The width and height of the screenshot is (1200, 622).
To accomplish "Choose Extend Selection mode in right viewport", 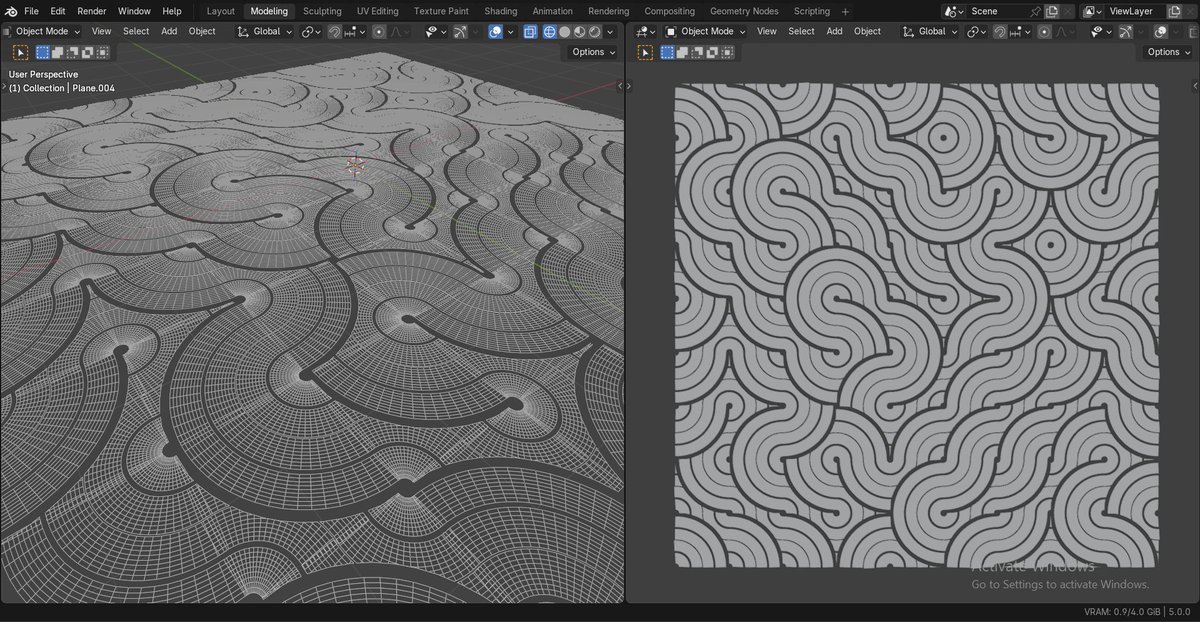I will (x=682, y=52).
